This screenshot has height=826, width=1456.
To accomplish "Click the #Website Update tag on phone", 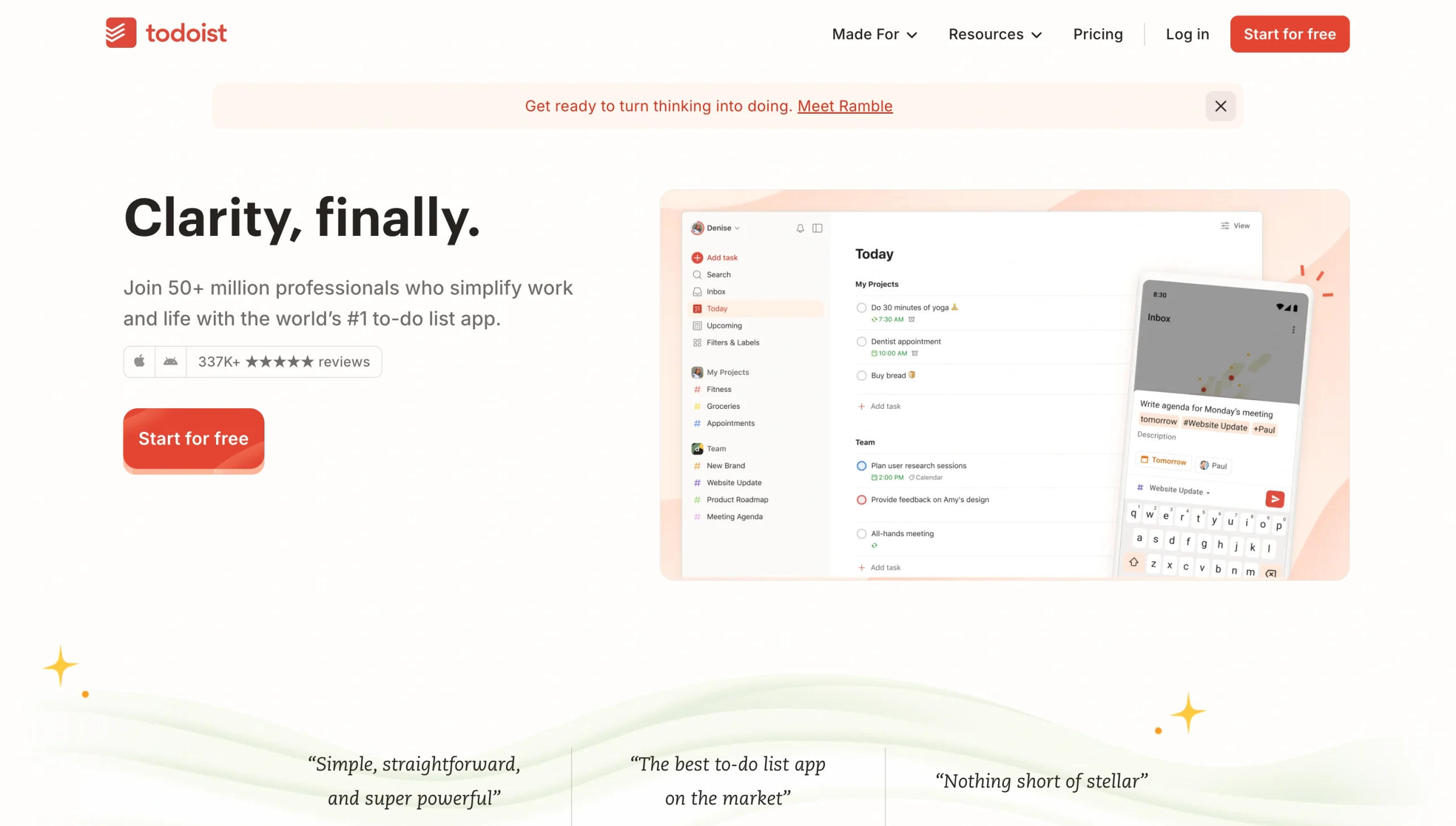I will 1215,425.
